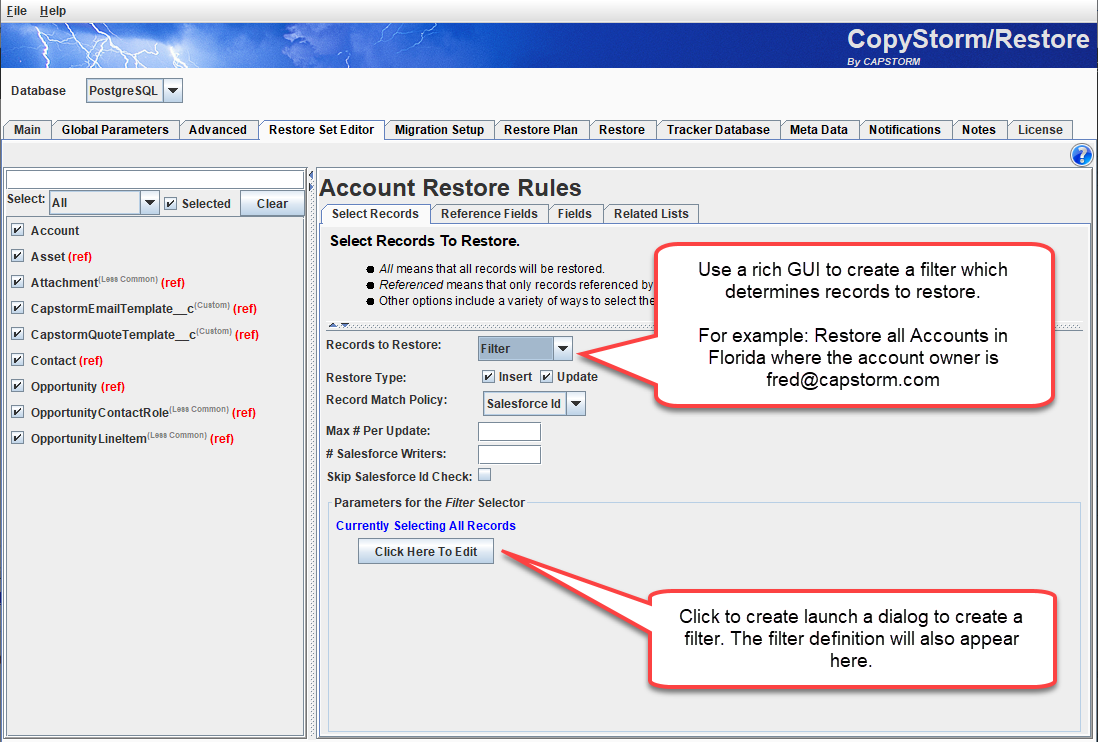The width and height of the screenshot is (1098, 742).
Task: Enable Skip Salesforce Id Check
Action: [x=485, y=475]
